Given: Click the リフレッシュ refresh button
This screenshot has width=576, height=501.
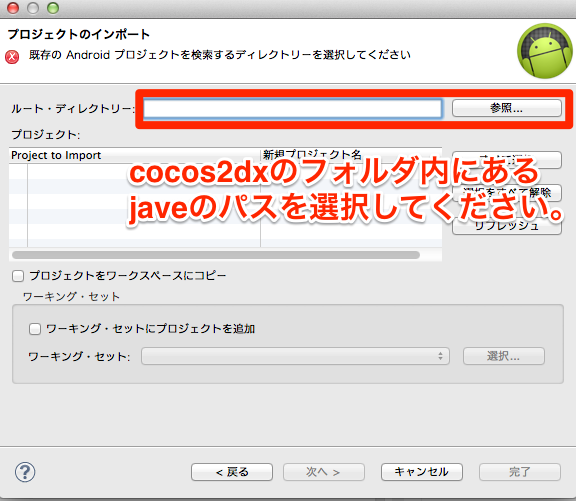Looking at the screenshot, I should click(507, 226).
